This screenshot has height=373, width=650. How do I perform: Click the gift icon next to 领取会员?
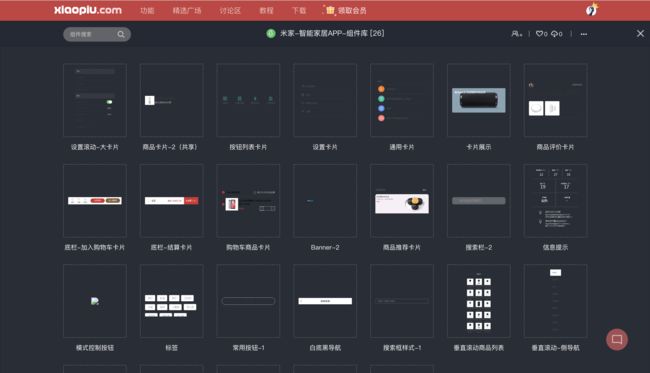click(x=330, y=10)
